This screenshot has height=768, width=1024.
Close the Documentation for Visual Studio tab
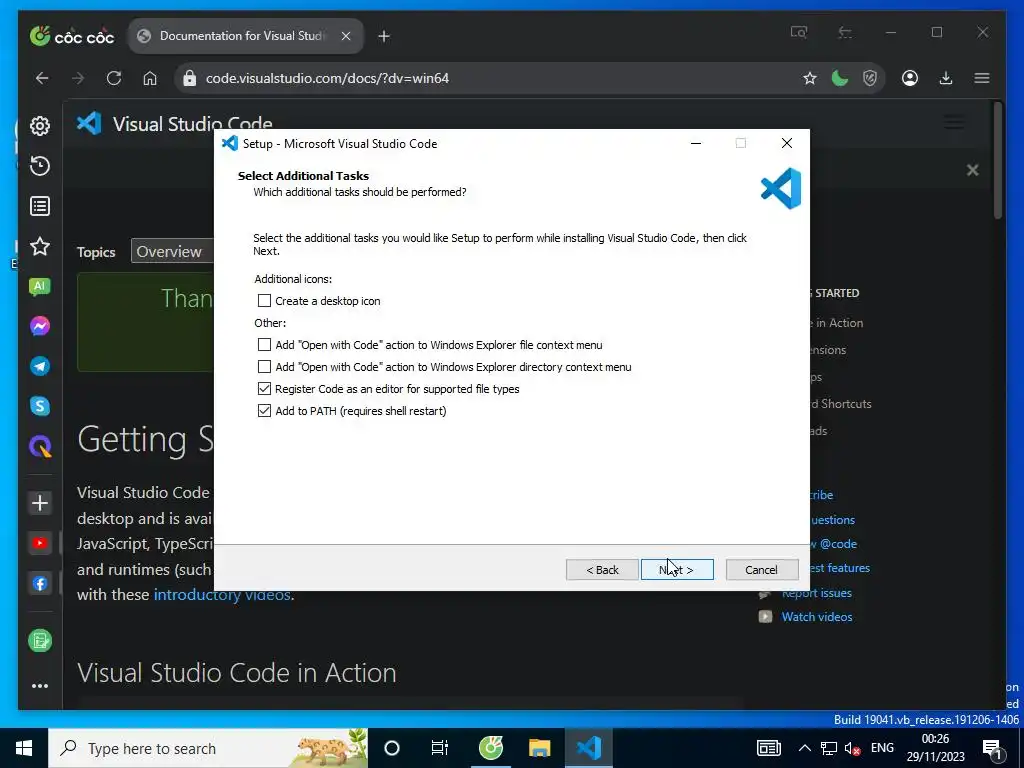pyautogui.click(x=346, y=36)
